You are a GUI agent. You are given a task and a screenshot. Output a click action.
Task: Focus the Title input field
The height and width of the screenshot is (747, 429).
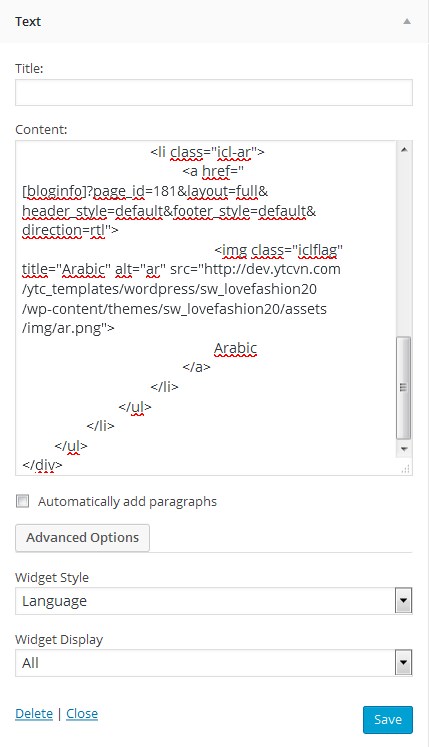(x=214, y=92)
